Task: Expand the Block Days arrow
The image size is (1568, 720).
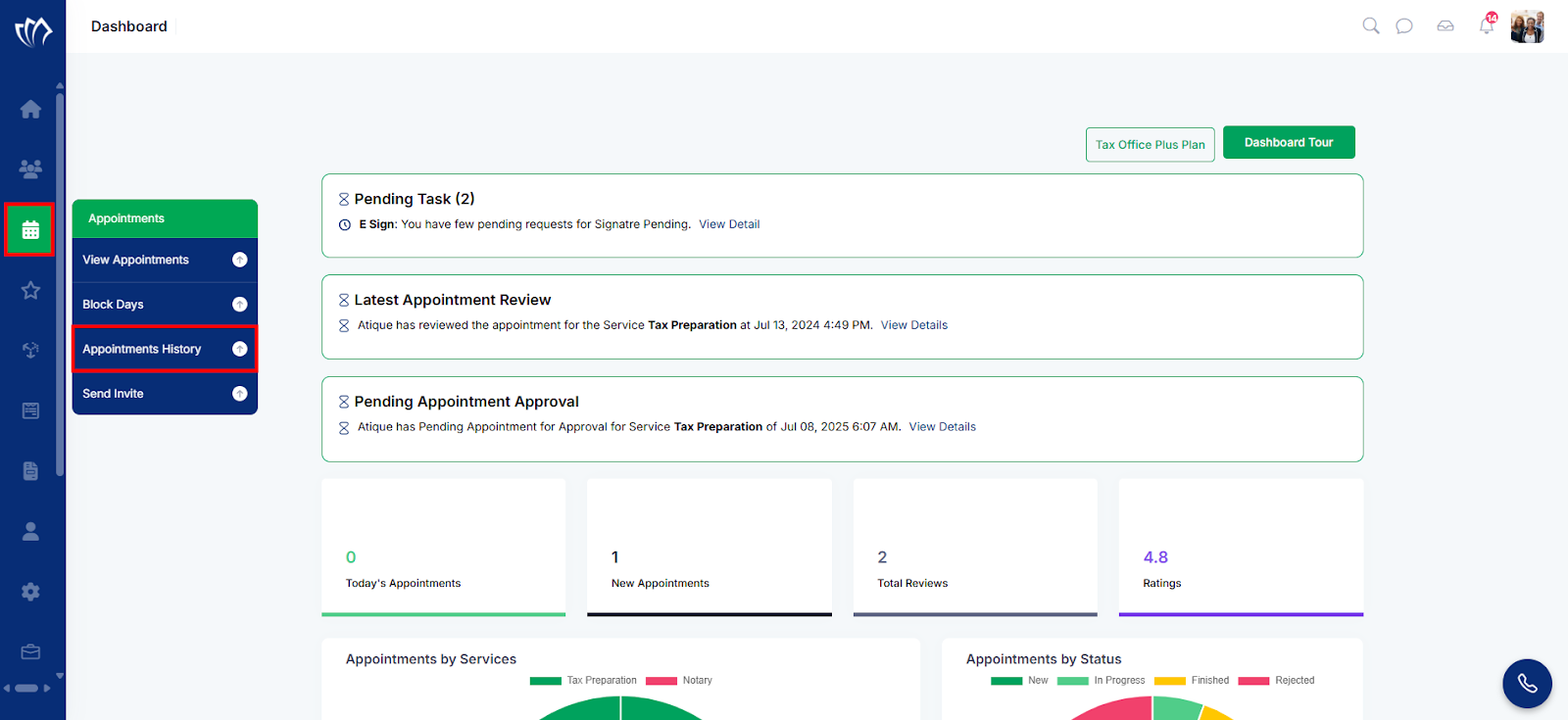Action: (239, 305)
